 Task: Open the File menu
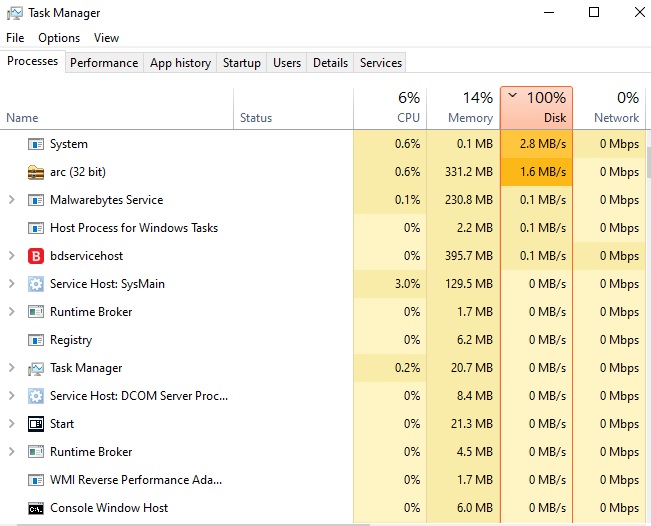coord(15,38)
